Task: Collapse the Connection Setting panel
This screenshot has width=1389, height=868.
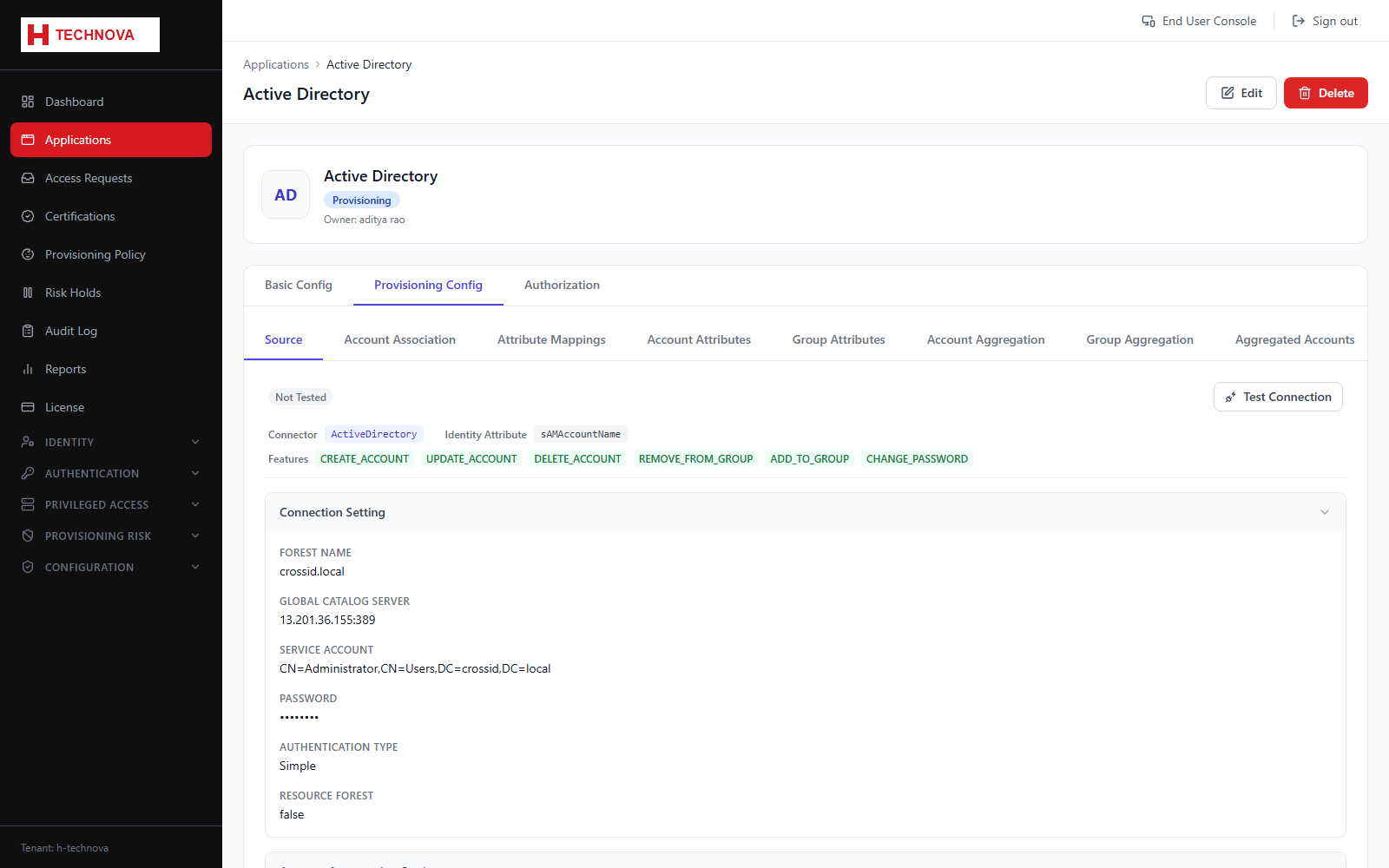Action: [1325, 512]
